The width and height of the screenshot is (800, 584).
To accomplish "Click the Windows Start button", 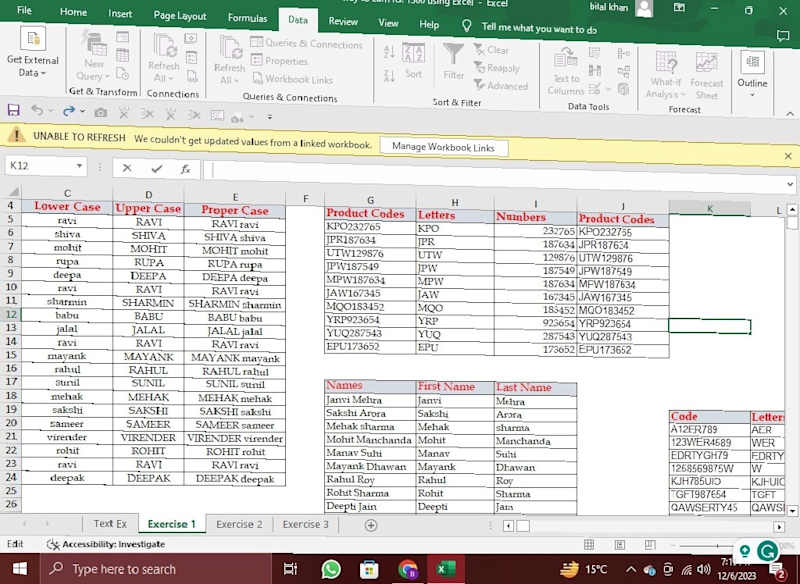I will point(19,569).
